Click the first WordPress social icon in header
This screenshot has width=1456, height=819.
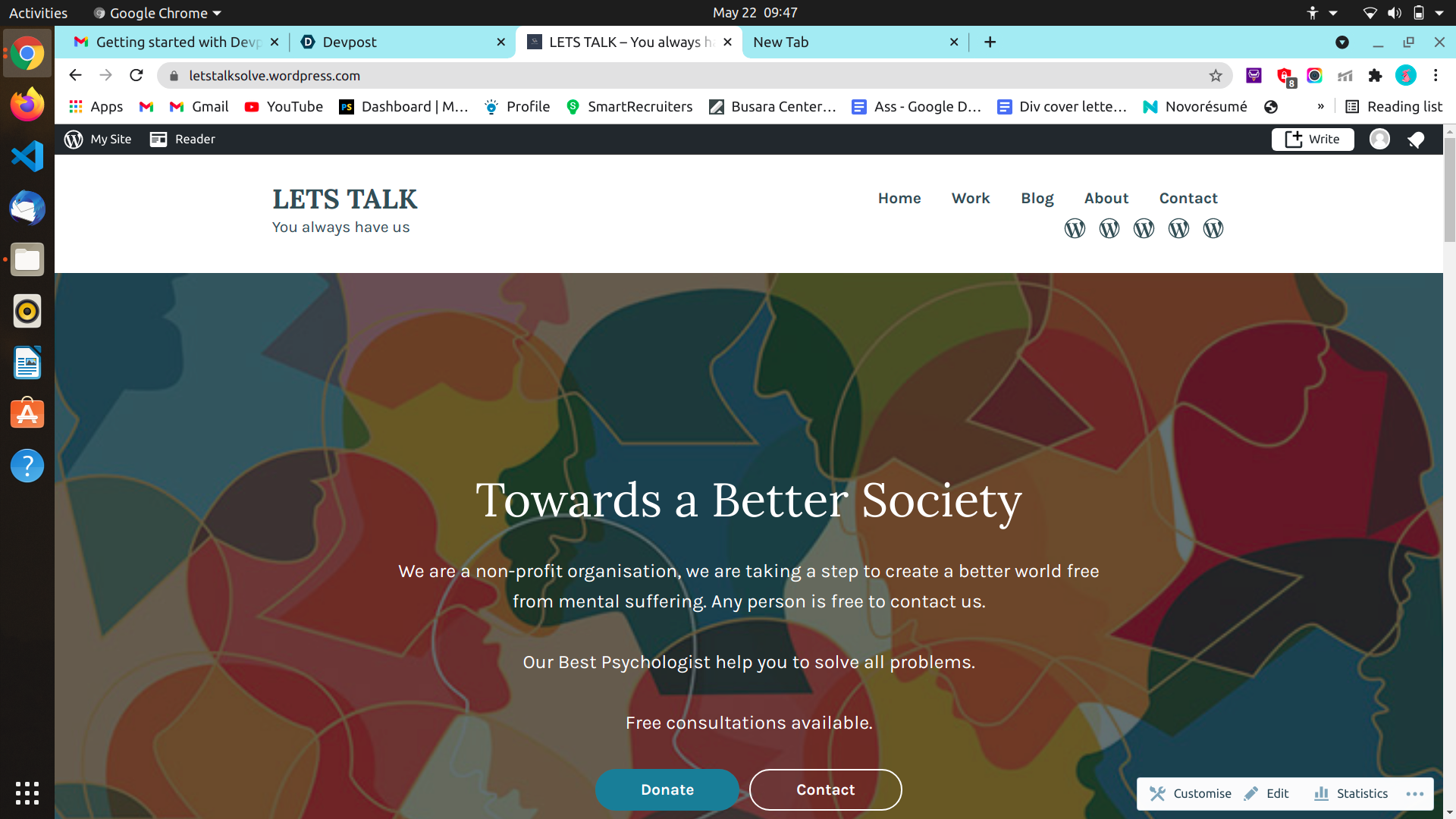tap(1075, 228)
